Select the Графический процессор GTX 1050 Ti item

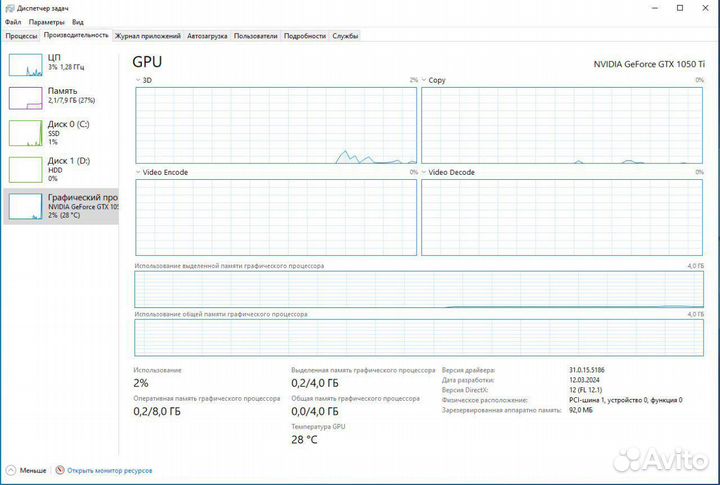[x=61, y=206]
